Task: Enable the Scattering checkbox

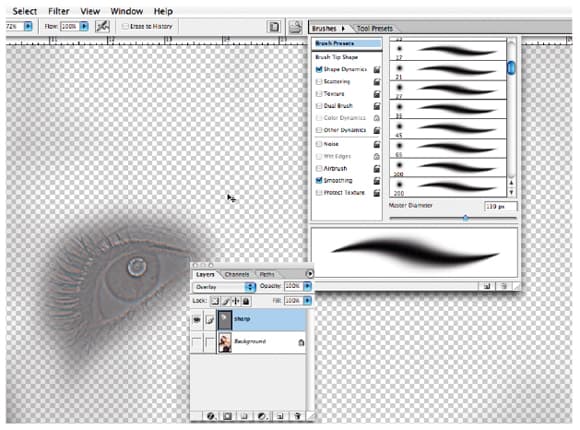Action: (x=319, y=81)
